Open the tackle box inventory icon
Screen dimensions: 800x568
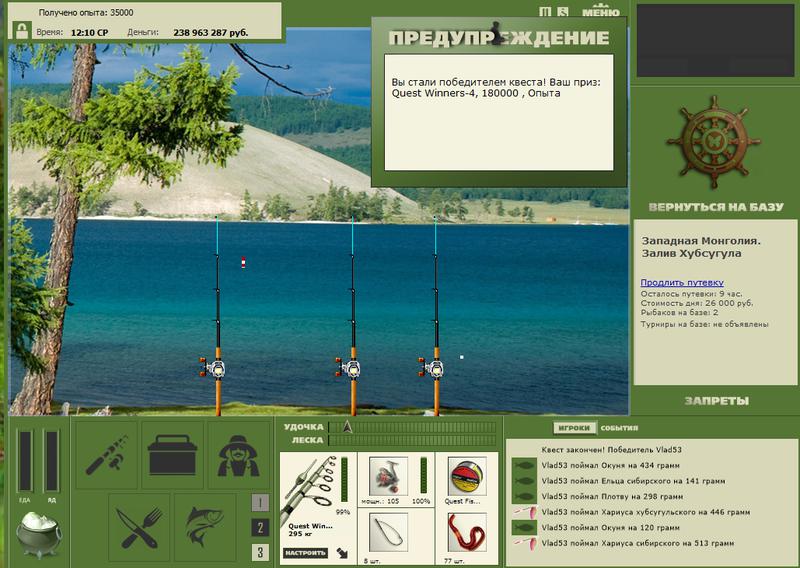tap(172, 455)
